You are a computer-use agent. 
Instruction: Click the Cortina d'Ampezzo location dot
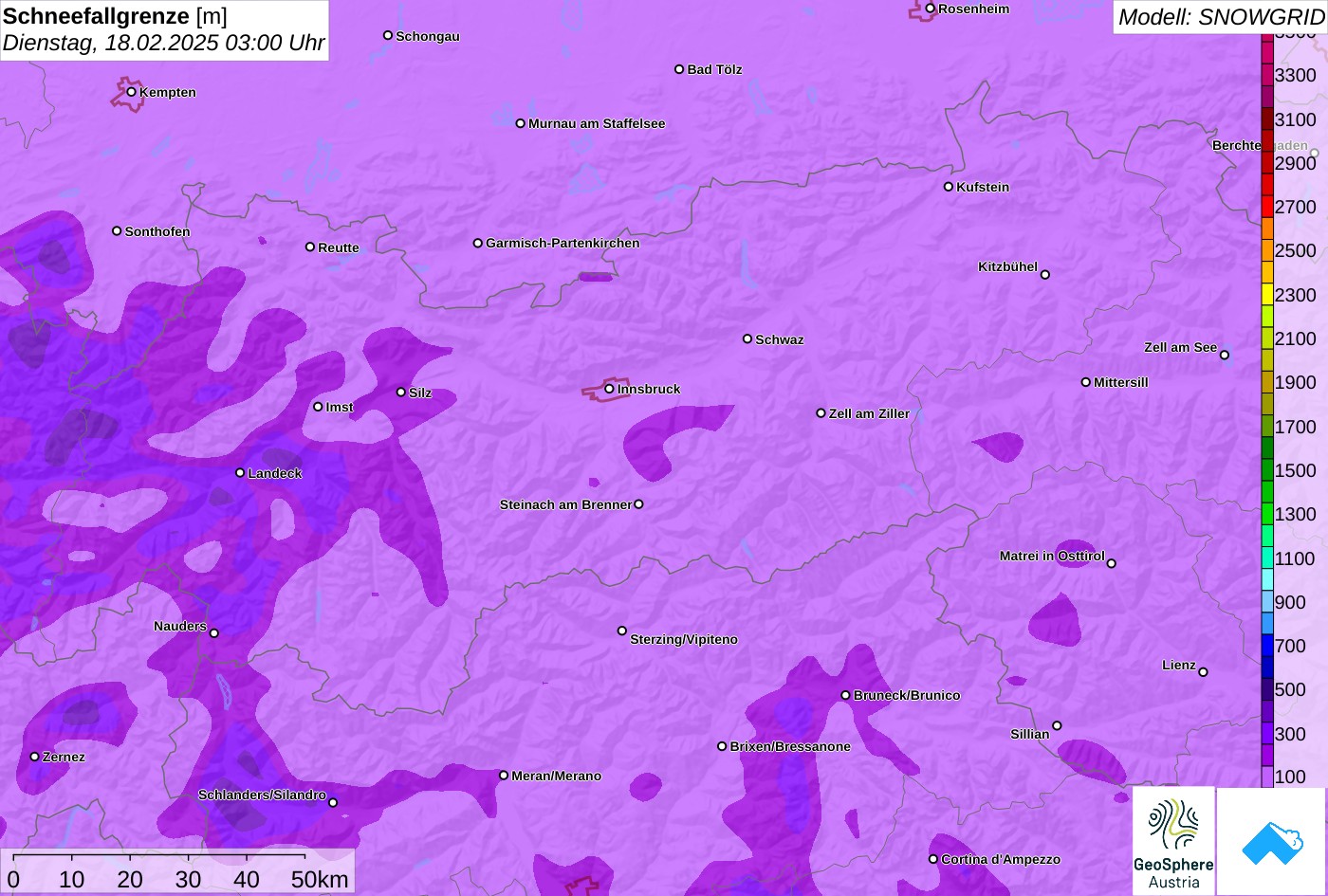(933, 859)
